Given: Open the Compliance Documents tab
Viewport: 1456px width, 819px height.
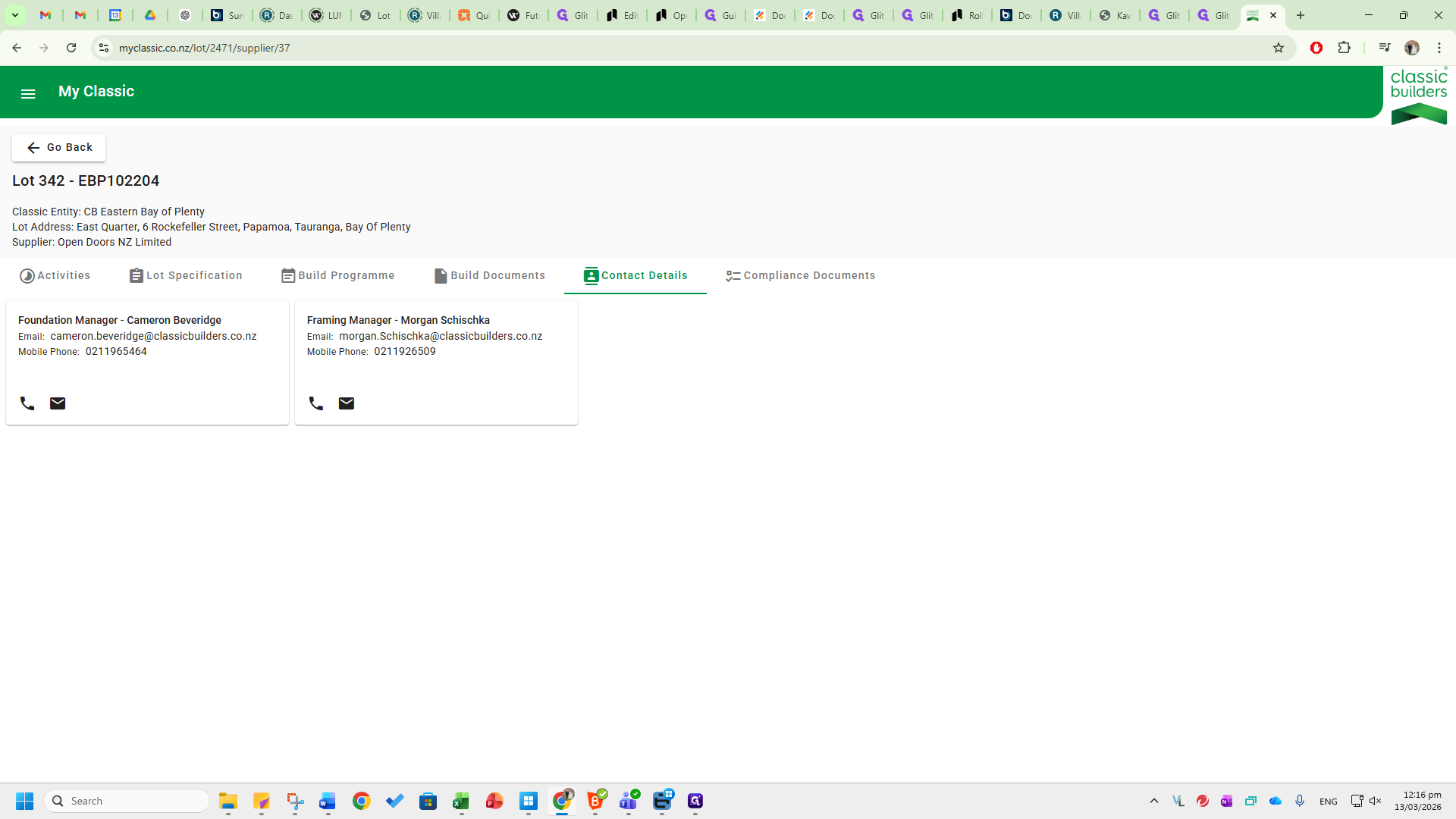Looking at the screenshot, I should 801,275.
